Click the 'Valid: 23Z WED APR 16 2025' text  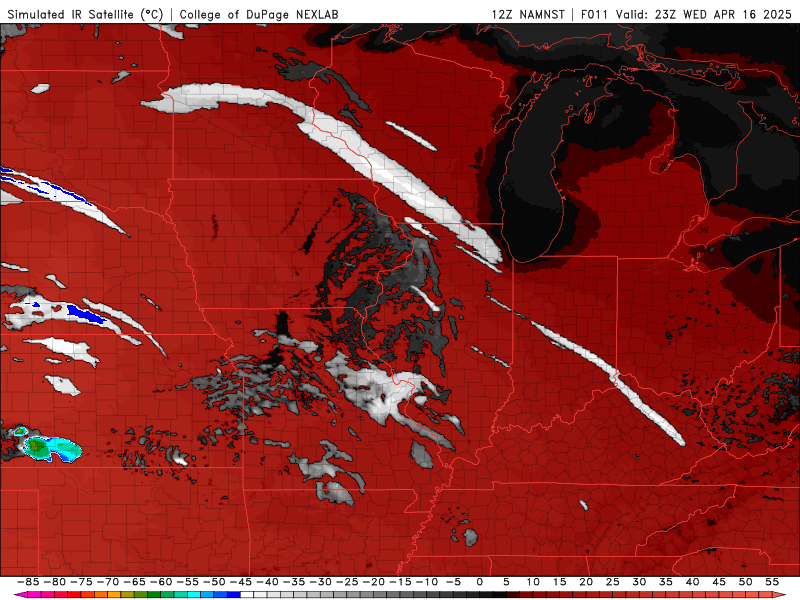pos(704,15)
